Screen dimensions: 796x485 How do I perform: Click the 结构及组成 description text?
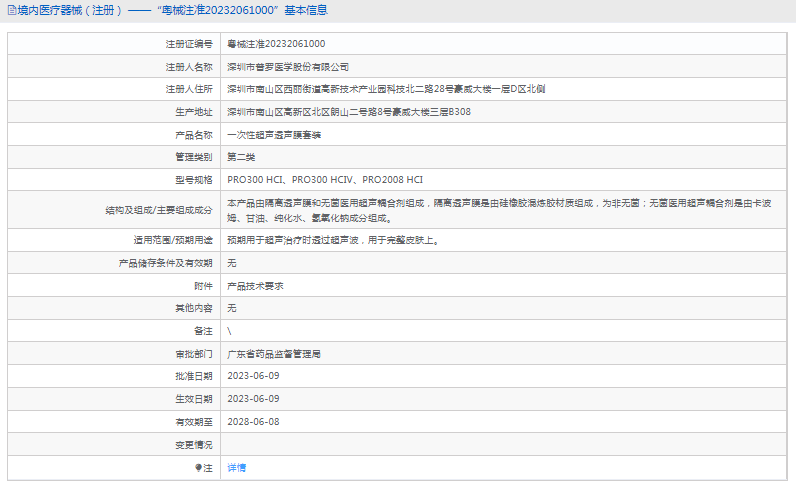pos(499,210)
